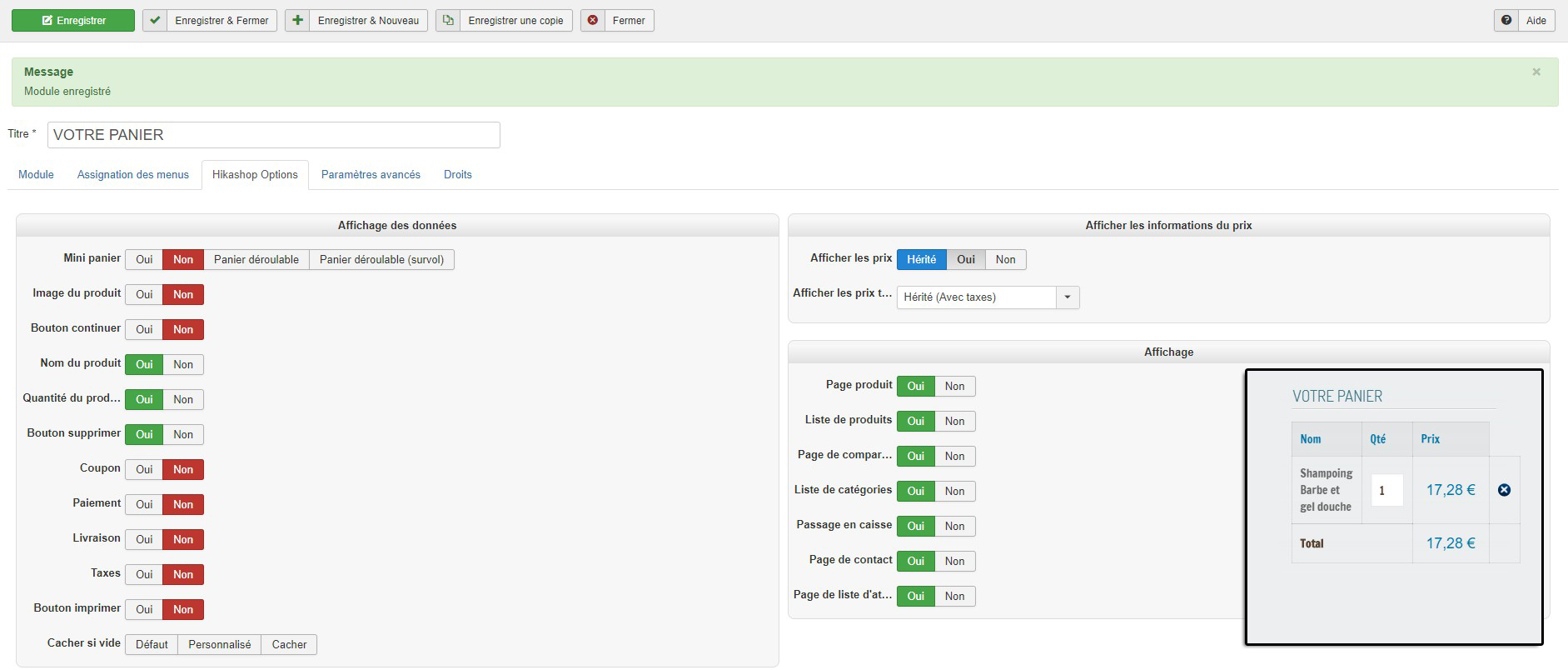Click the Affichage des données section header

[x=397, y=226]
